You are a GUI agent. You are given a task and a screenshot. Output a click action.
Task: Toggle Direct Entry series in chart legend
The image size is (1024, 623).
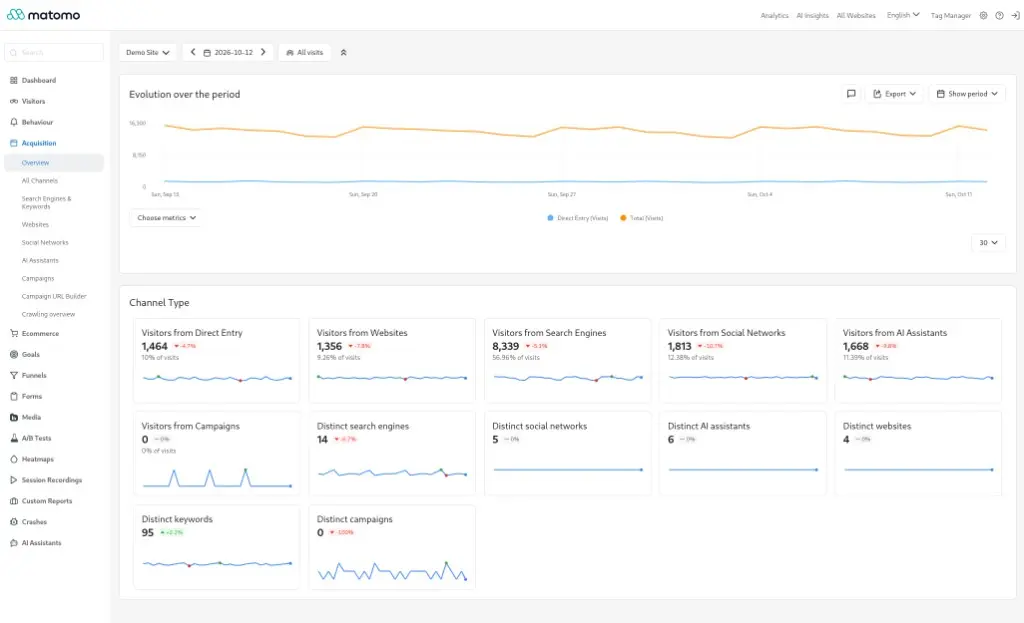coord(578,218)
